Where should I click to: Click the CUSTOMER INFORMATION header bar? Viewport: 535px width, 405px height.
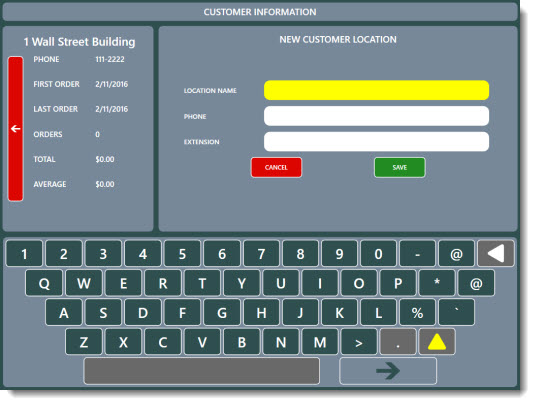tap(260, 12)
